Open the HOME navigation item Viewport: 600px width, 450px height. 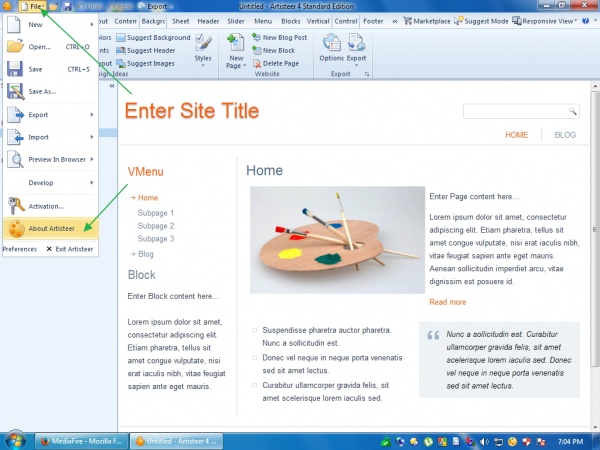pos(517,135)
